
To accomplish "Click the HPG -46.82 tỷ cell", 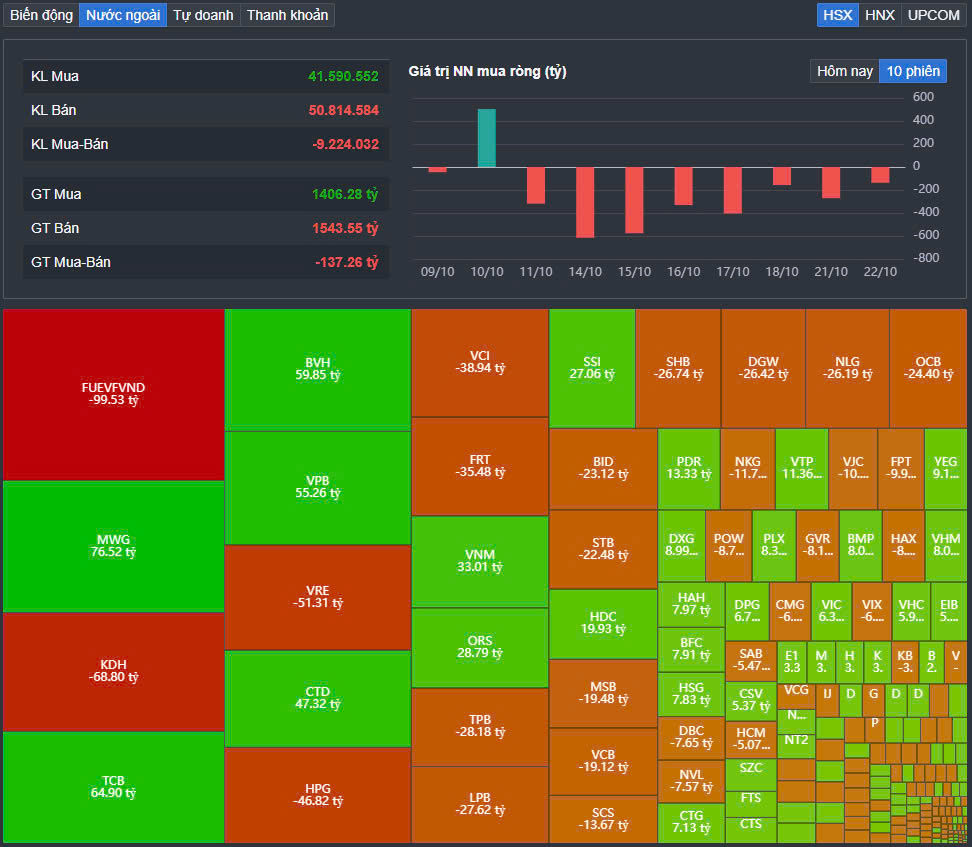I will (x=317, y=795).
